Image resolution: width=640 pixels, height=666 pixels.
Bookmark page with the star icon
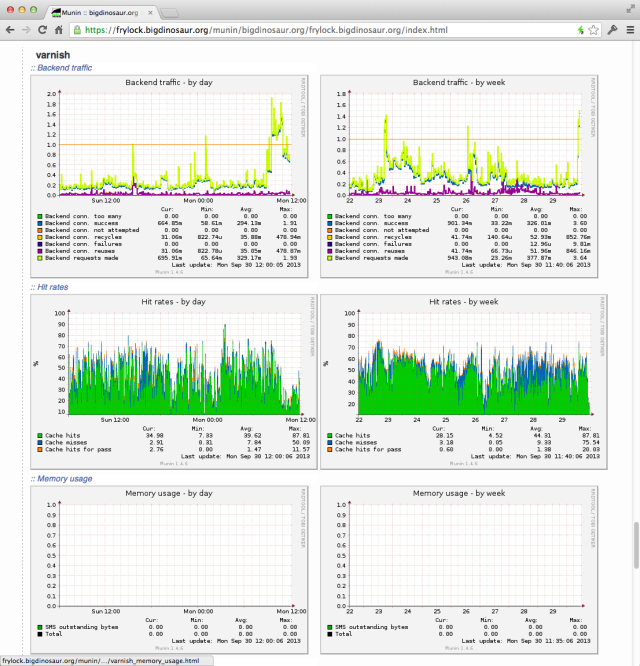point(593,30)
